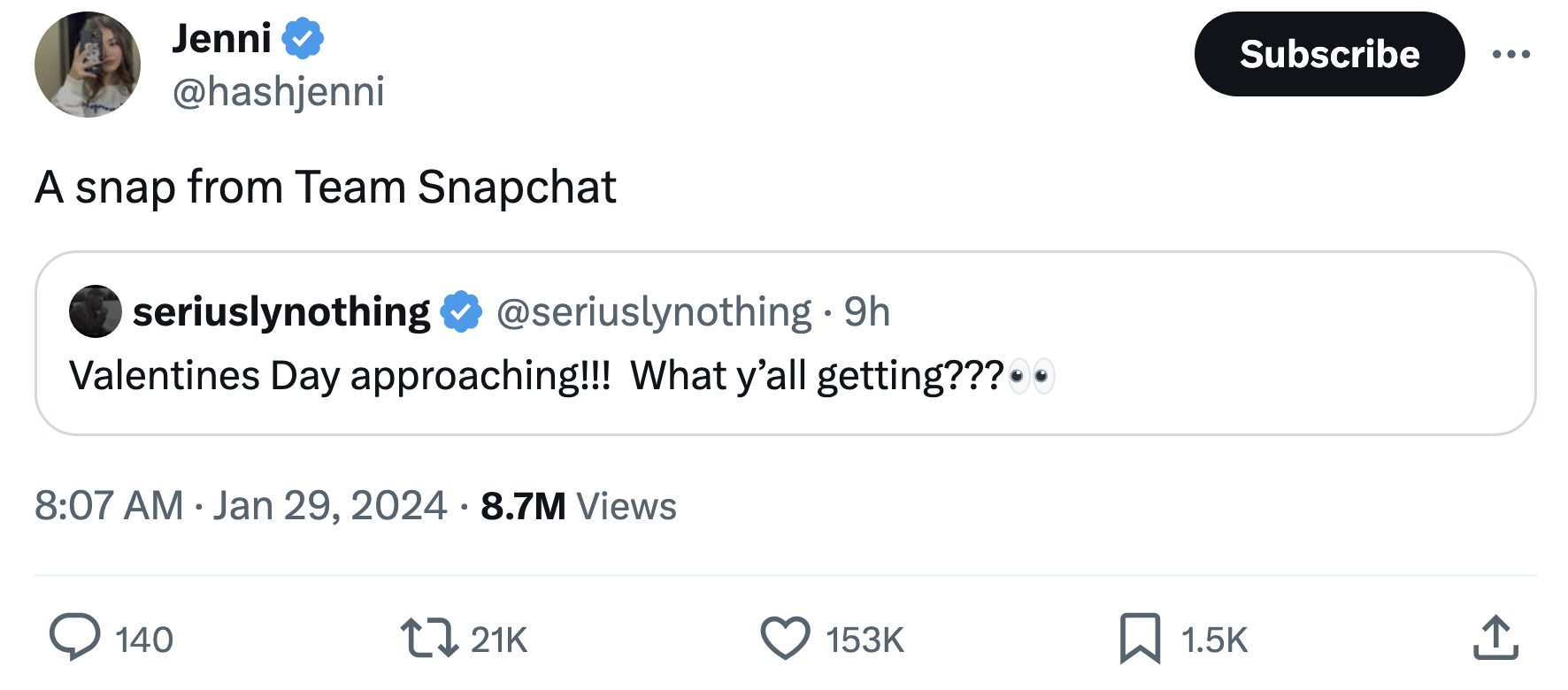
Task: Click the 8.7M Views count
Action: tap(578, 506)
